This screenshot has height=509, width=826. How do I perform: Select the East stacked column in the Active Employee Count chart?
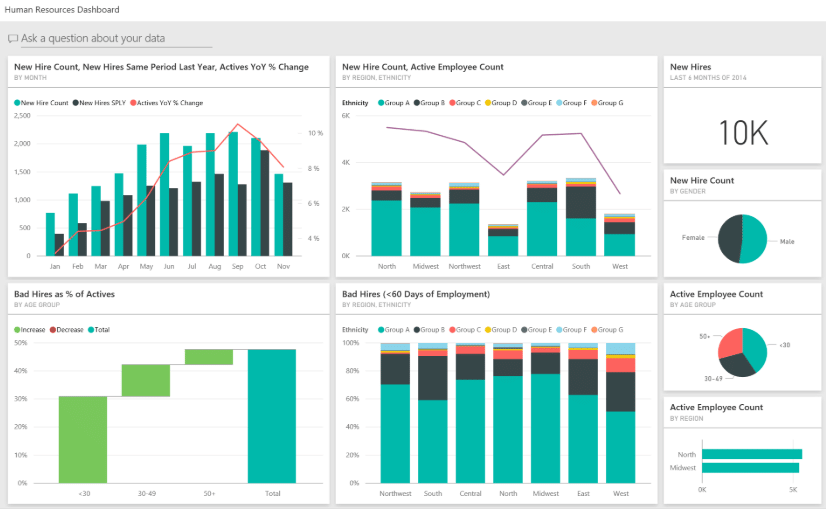[503, 242]
